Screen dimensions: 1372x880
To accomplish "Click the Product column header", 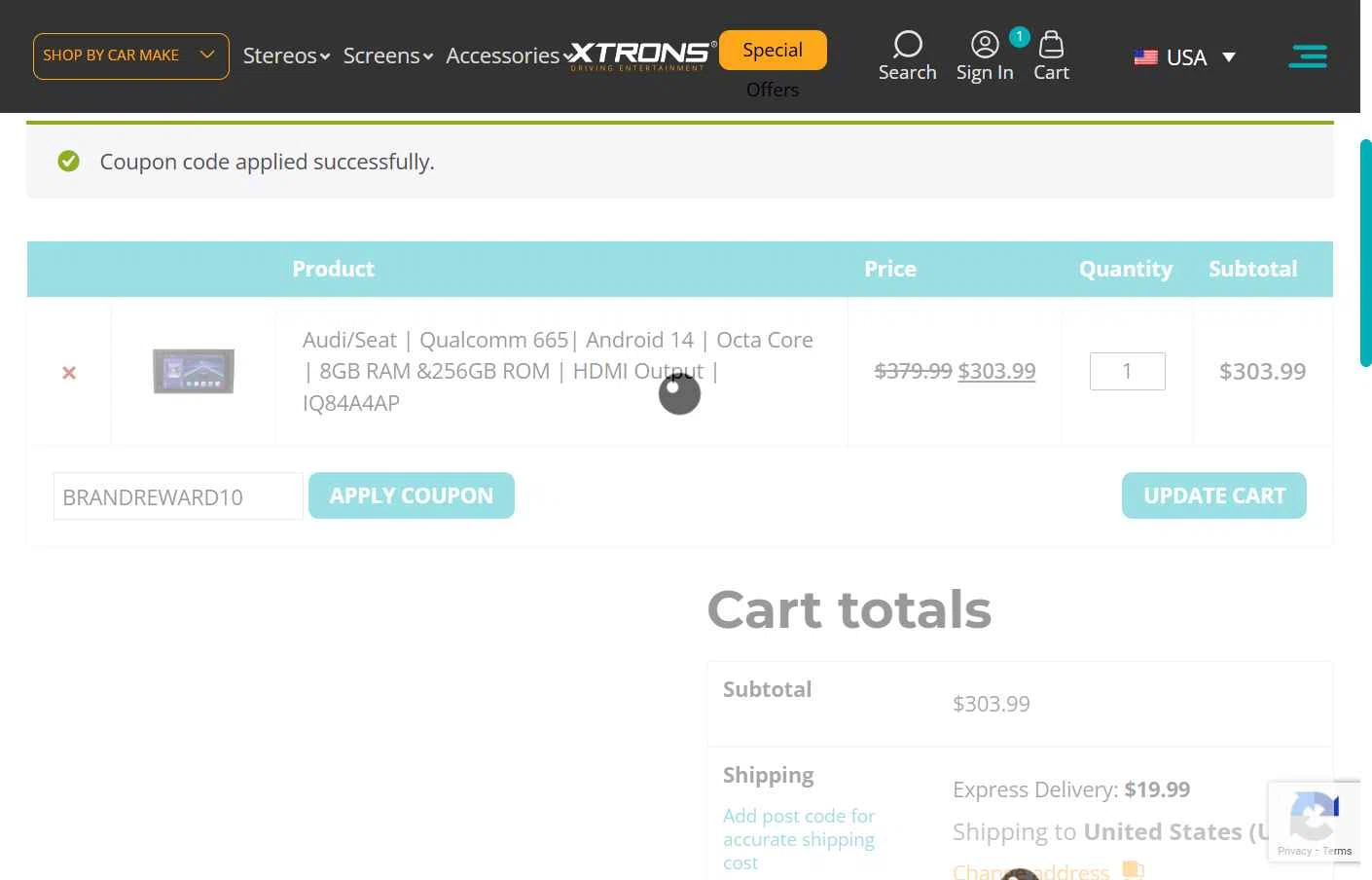I will [x=333, y=269].
